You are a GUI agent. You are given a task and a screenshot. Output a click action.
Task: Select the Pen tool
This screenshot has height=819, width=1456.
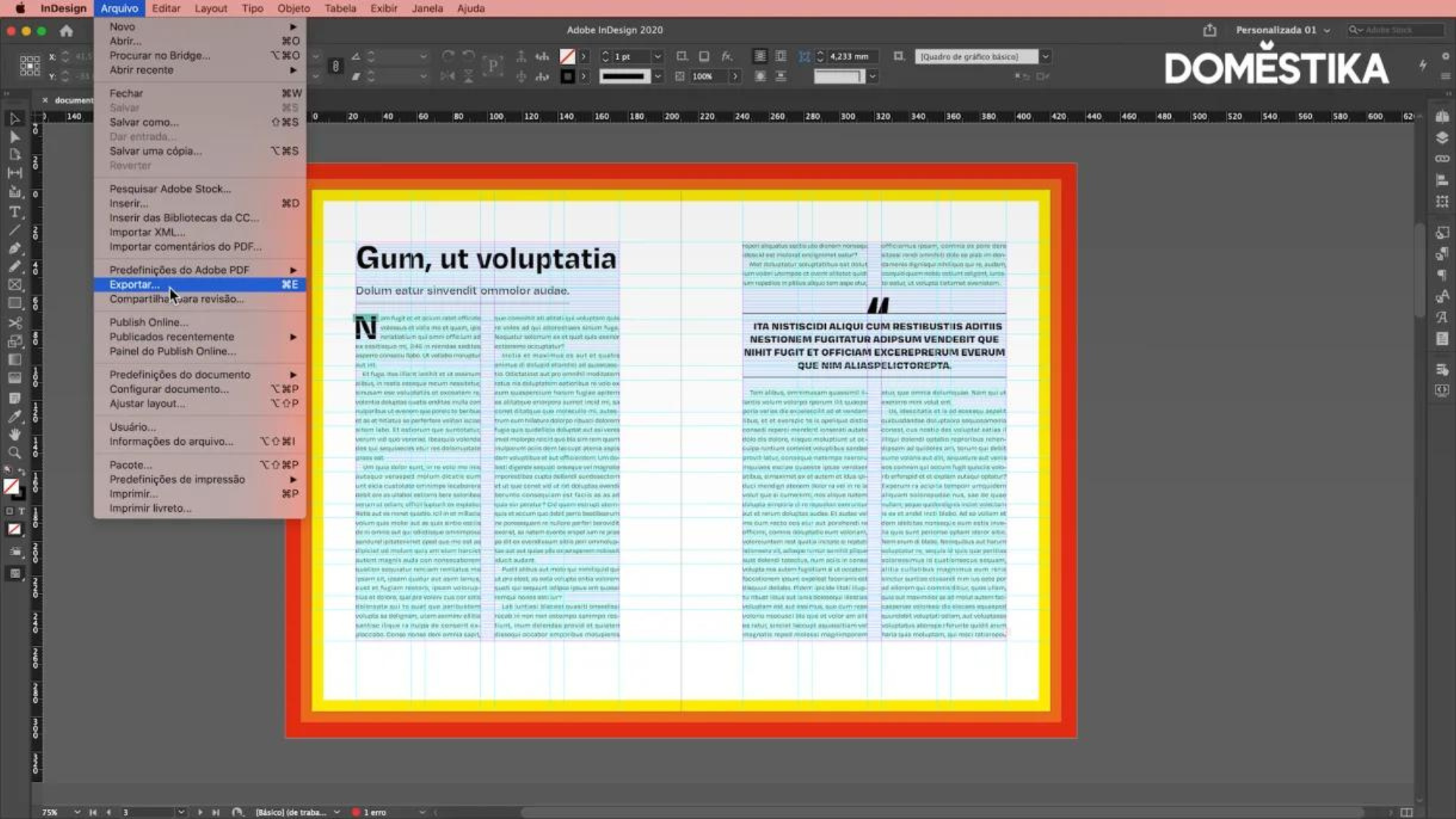tap(14, 248)
